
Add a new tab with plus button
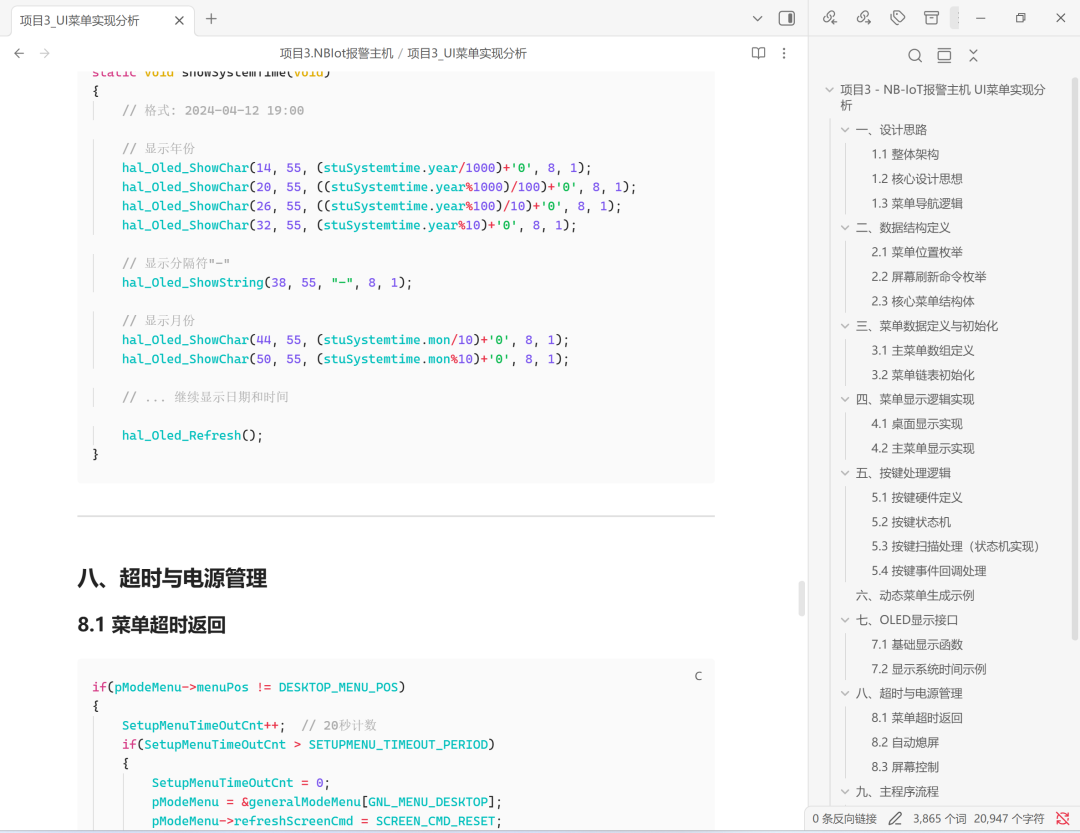(211, 19)
